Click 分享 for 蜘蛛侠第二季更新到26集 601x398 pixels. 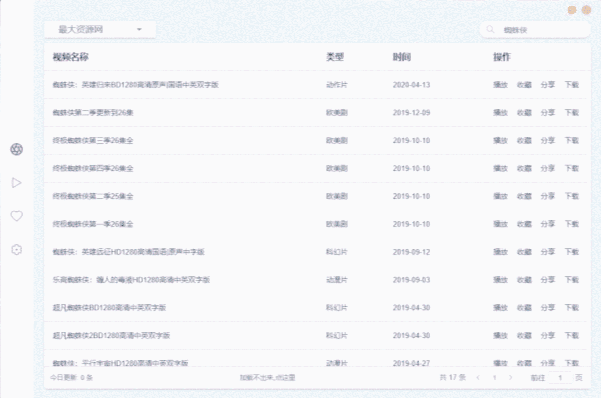[x=548, y=113]
